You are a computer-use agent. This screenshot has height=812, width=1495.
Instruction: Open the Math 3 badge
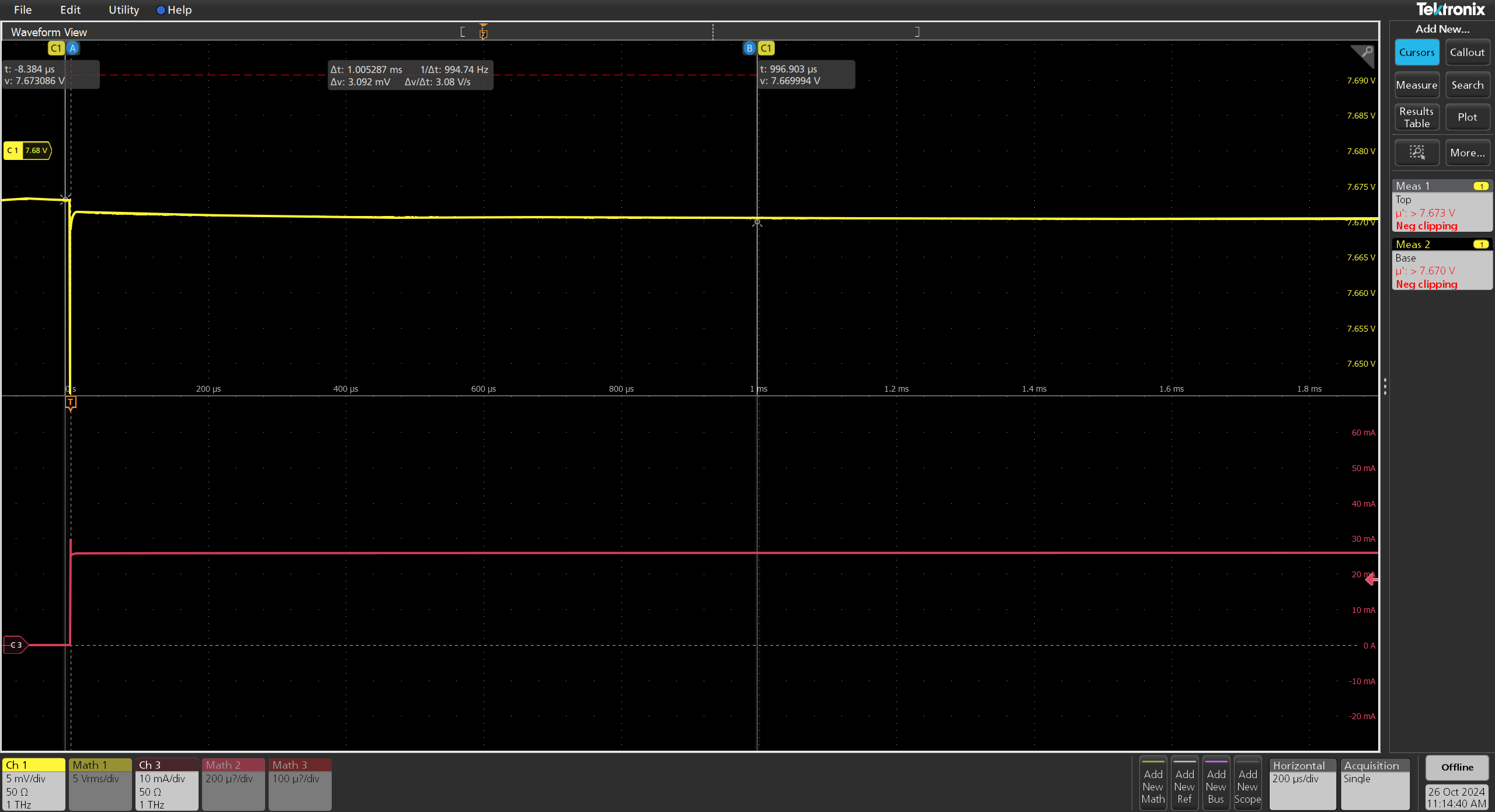(x=300, y=784)
